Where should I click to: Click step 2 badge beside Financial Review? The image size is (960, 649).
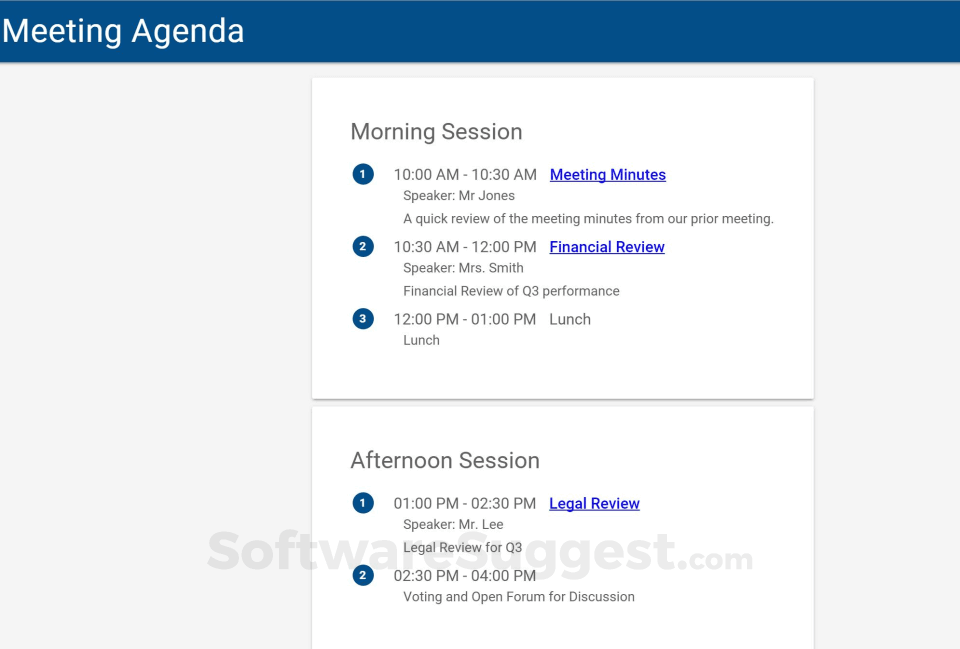[x=363, y=245]
